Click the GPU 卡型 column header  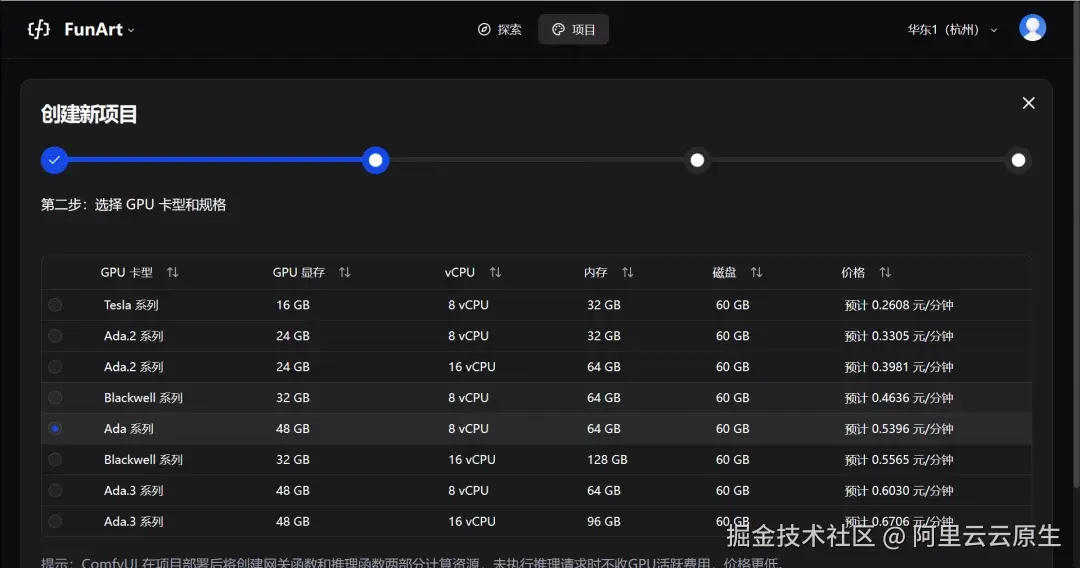pos(127,273)
